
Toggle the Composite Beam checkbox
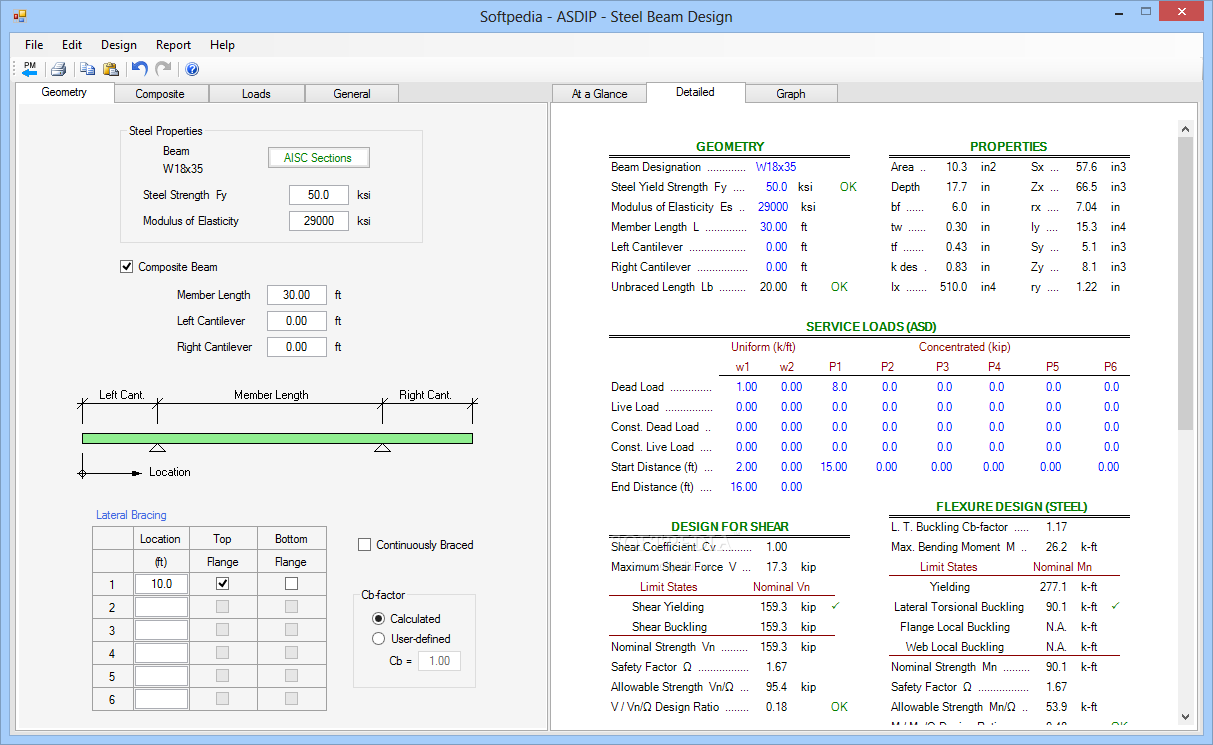pyautogui.click(x=126, y=267)
